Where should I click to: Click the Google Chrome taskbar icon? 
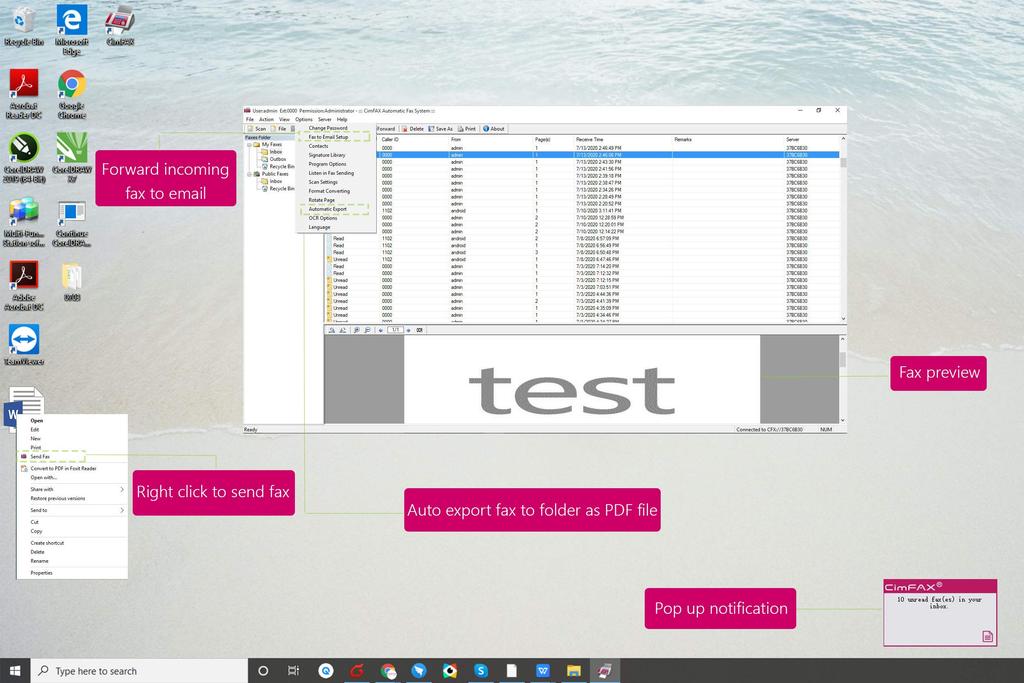(388, 671)
